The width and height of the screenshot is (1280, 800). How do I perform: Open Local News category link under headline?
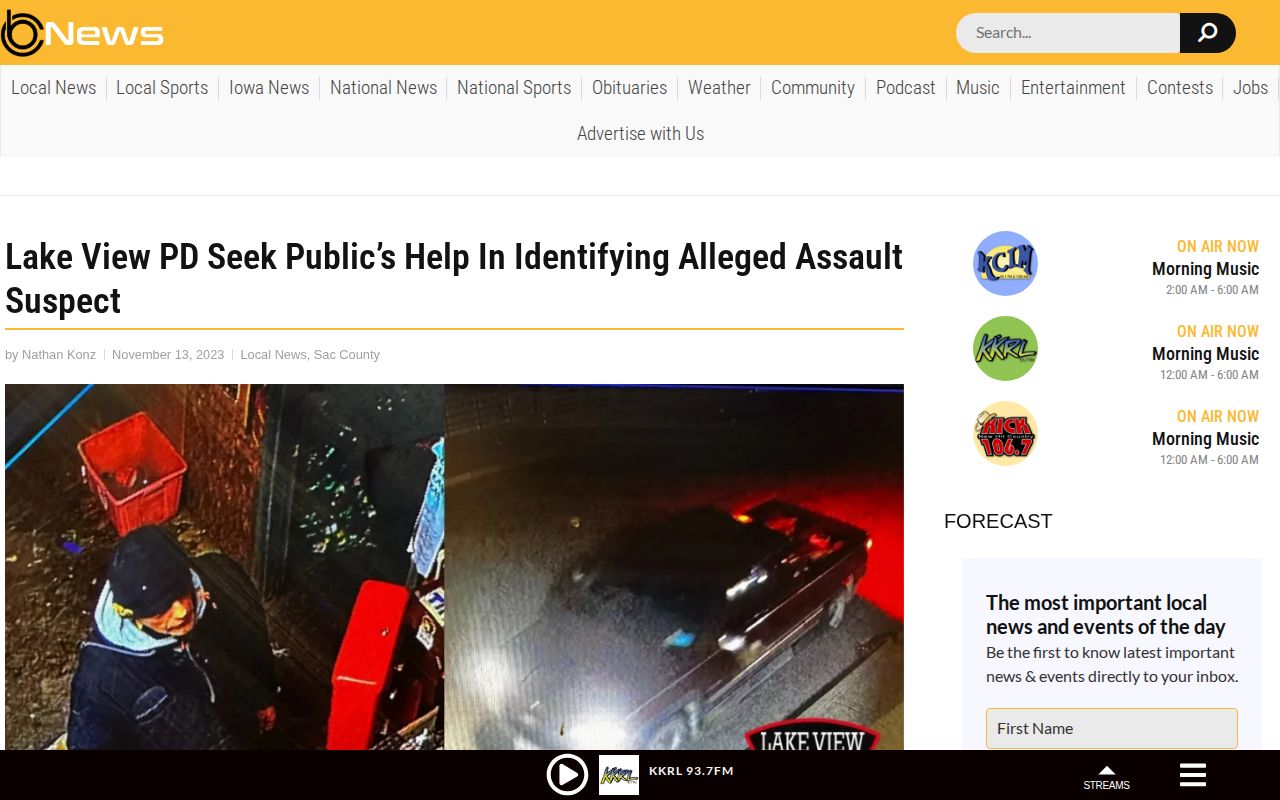(273, 355)
